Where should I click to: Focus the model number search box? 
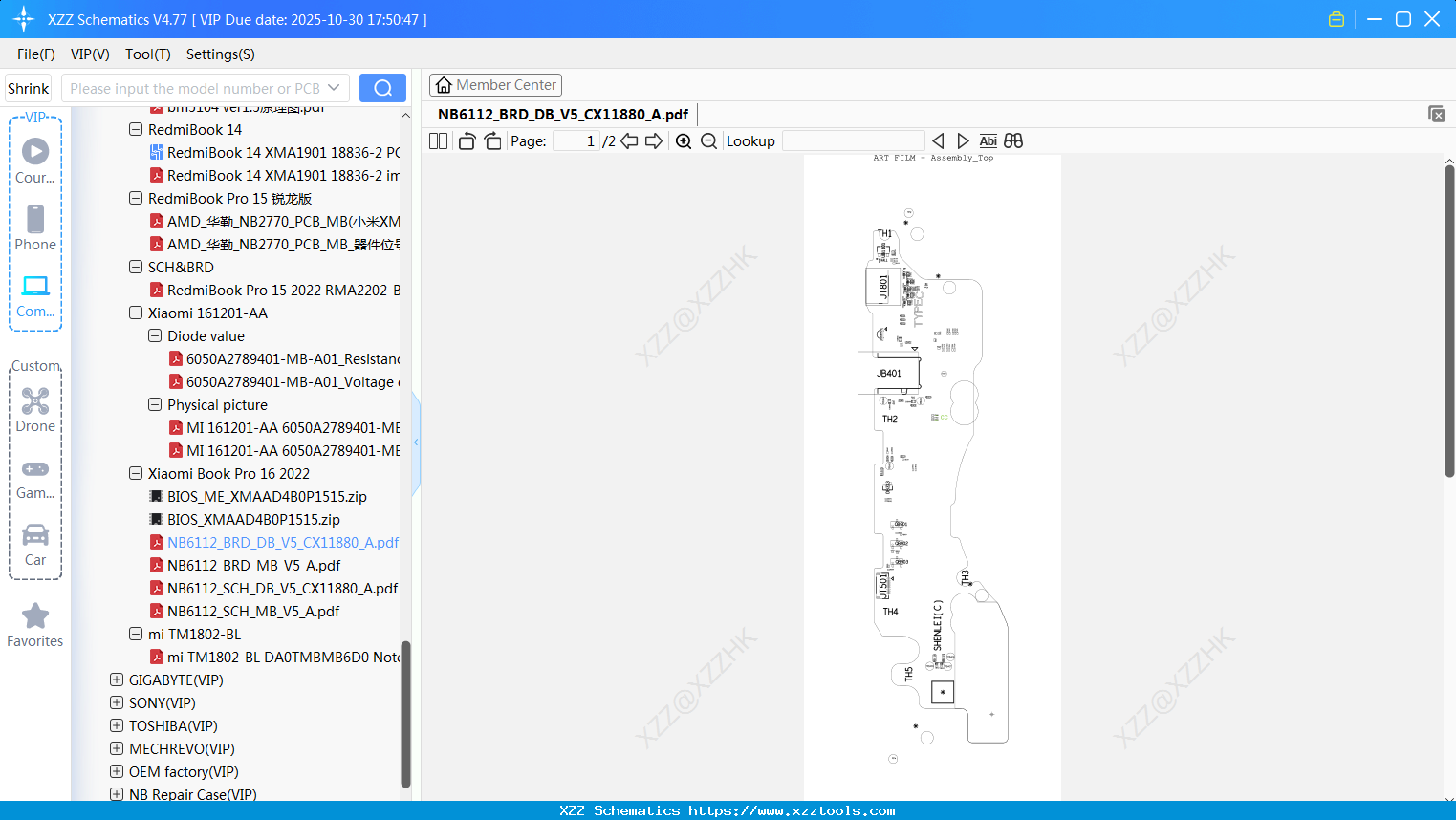[x=195, y=88]
